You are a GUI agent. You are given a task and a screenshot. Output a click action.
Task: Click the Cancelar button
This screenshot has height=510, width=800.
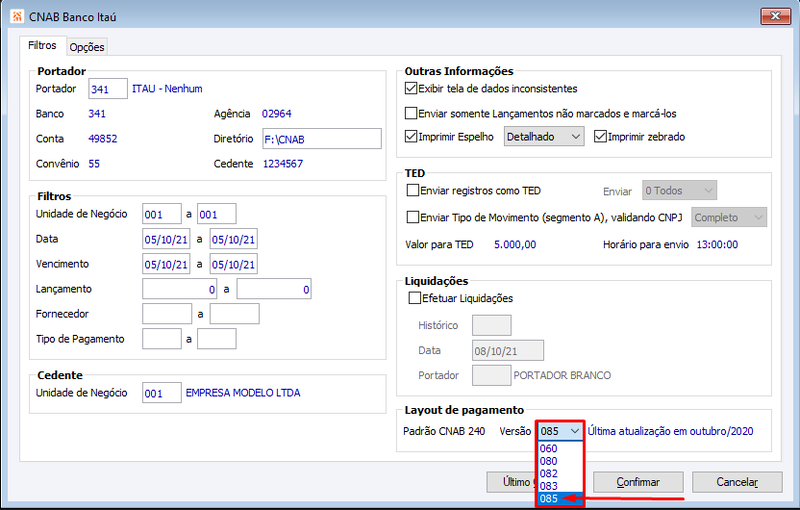(737, 482)
